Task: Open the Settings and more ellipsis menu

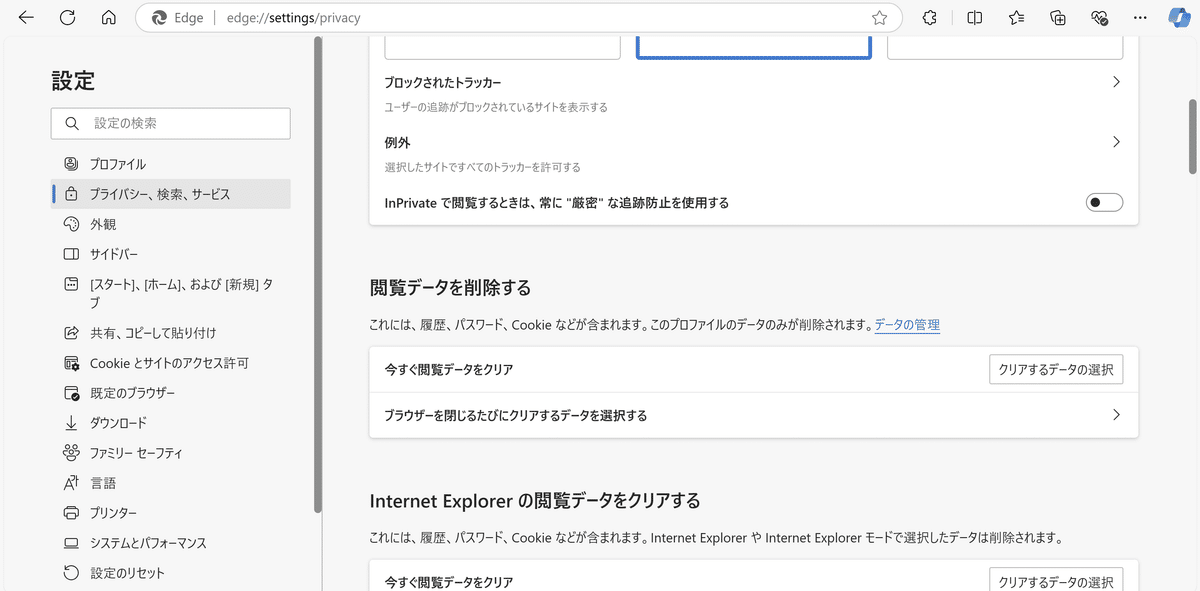Action: point(1139,18)
